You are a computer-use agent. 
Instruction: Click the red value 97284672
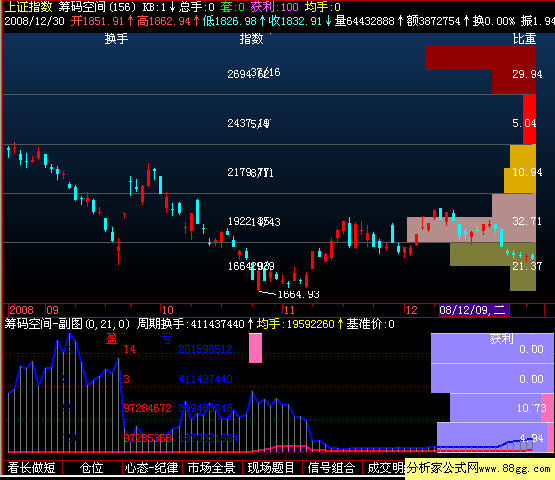tap(147, 408)
